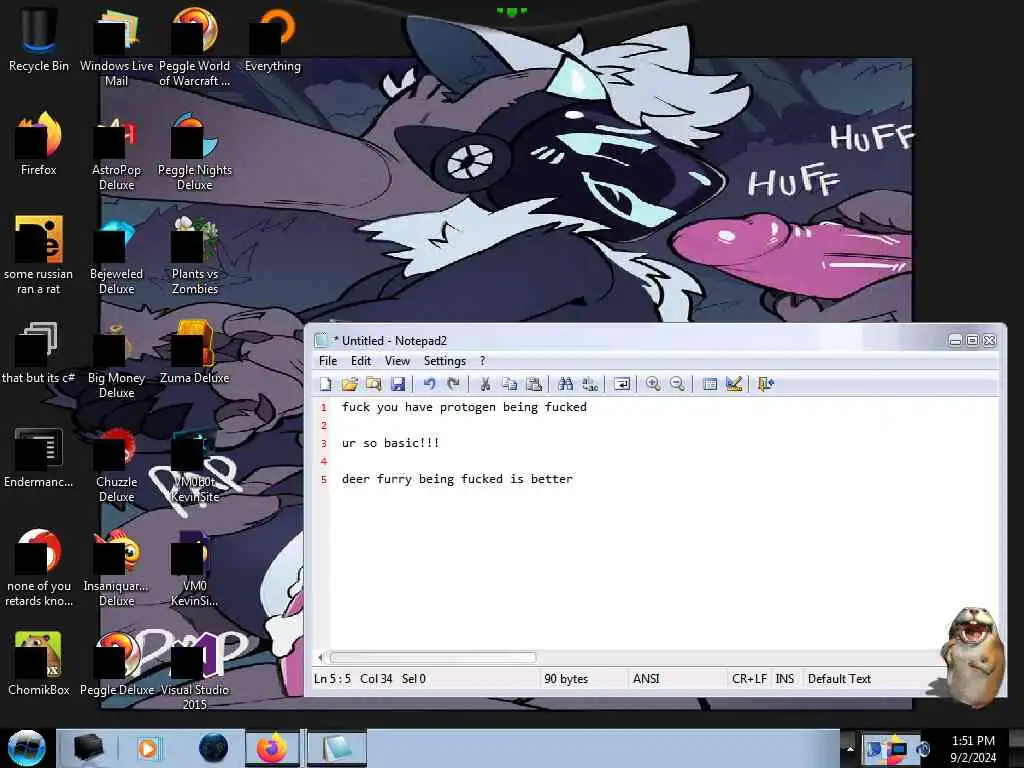Click the Notepad2 title bar document icon
This screenshot has height=768, width=1024.
point(321,340)
